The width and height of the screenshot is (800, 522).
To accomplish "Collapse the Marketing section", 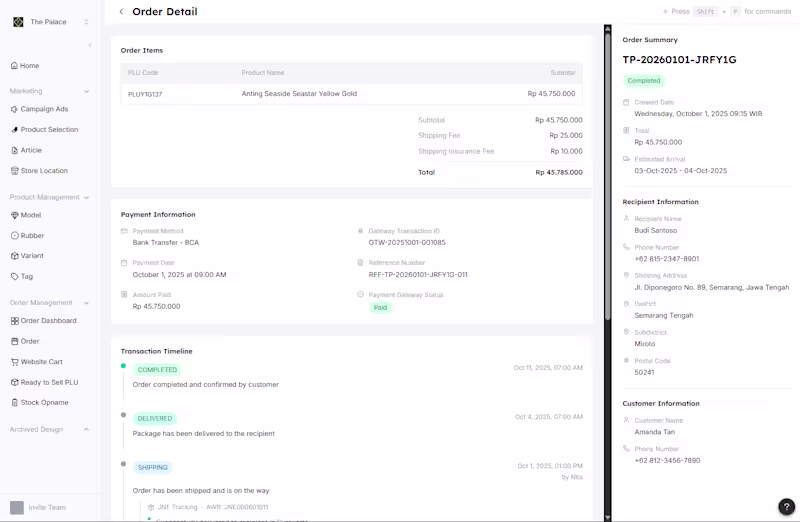I will 86,91.
